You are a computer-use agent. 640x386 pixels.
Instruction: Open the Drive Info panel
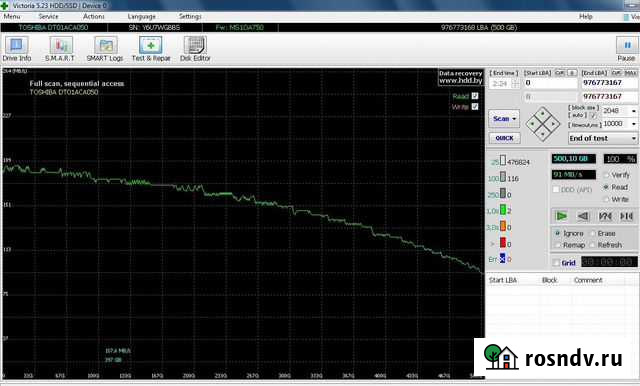(16, 49)
